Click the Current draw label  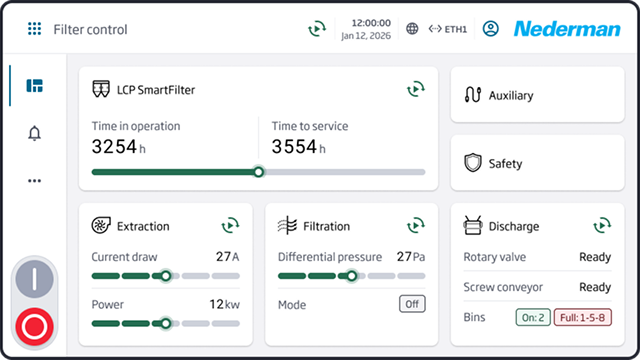pos(124,257)
